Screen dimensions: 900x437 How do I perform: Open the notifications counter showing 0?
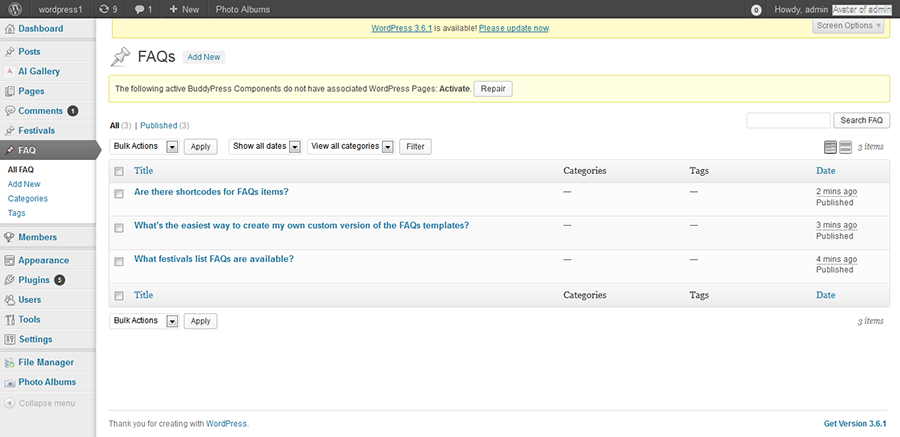pyautogui.click(x=757, y=10)
